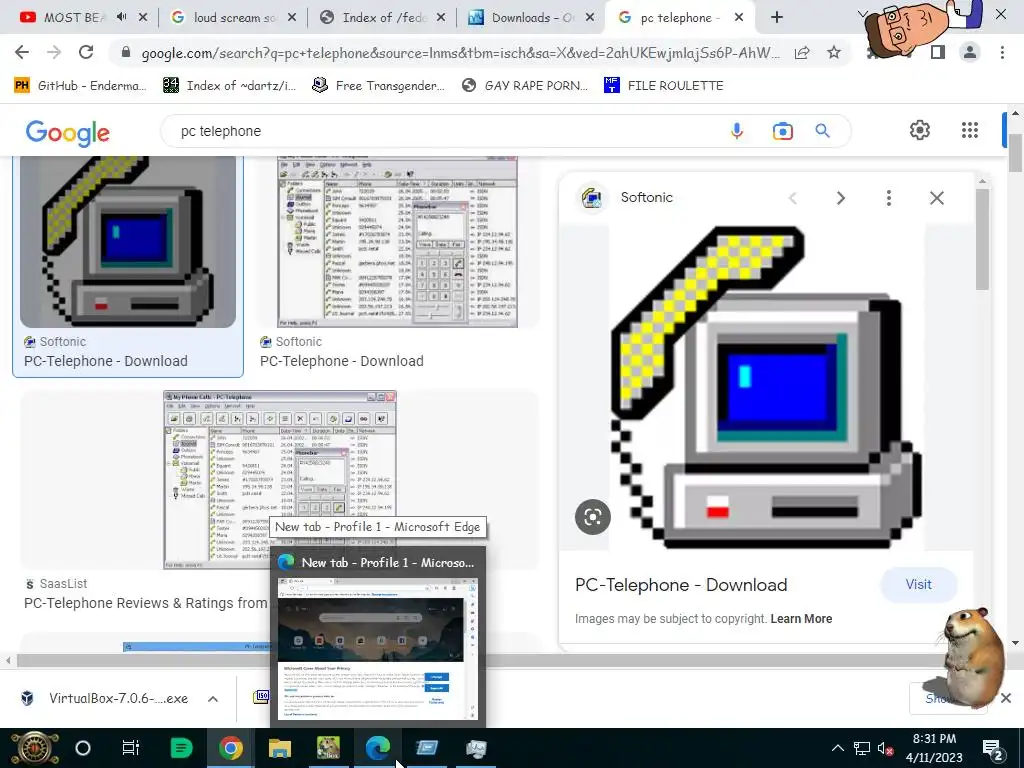Click the horizontal scrollbar at page bottom
Viewport: 1024px width, 768px height.
coord(503,660)
